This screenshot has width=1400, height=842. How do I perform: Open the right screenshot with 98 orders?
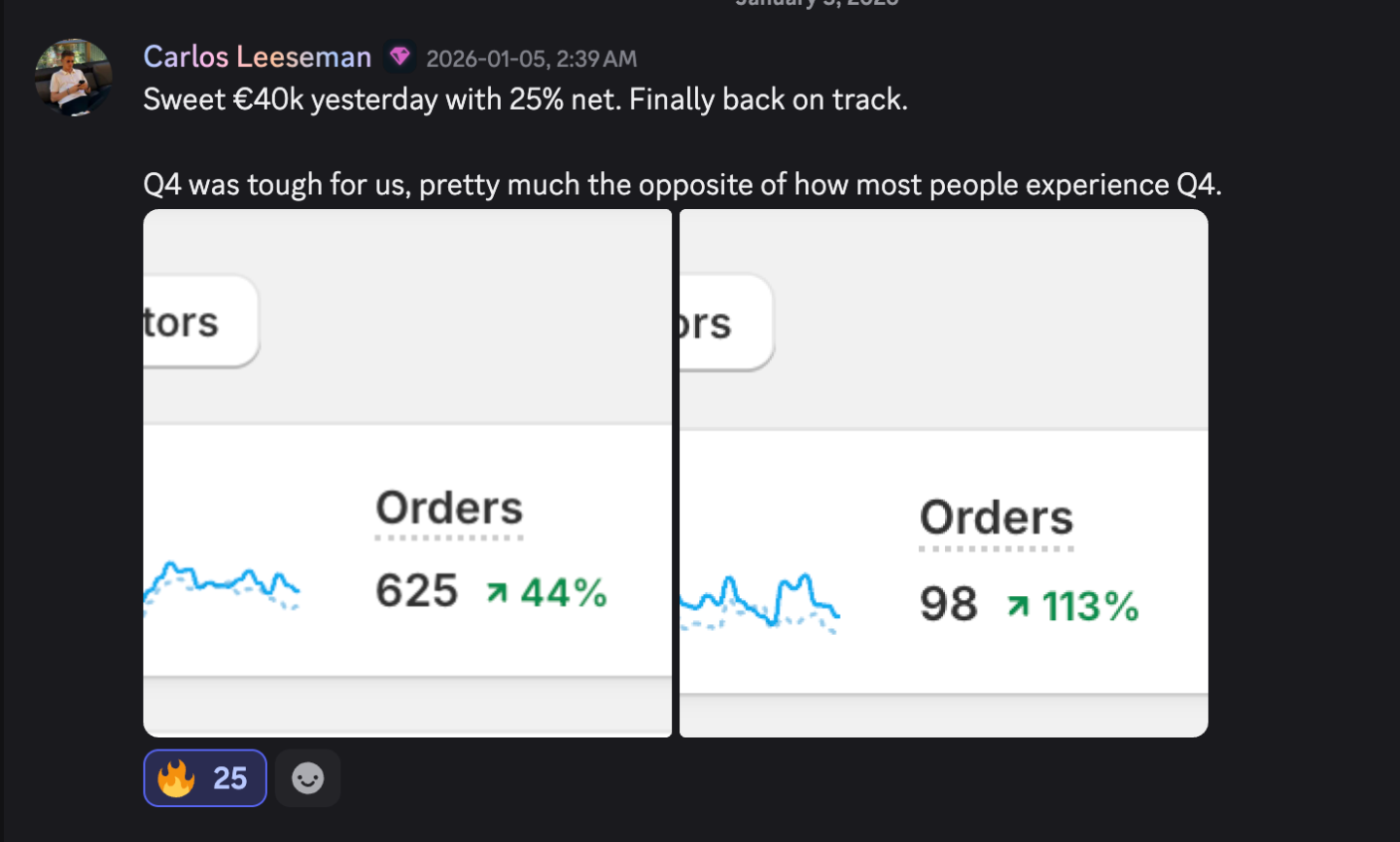coord(943,473)
